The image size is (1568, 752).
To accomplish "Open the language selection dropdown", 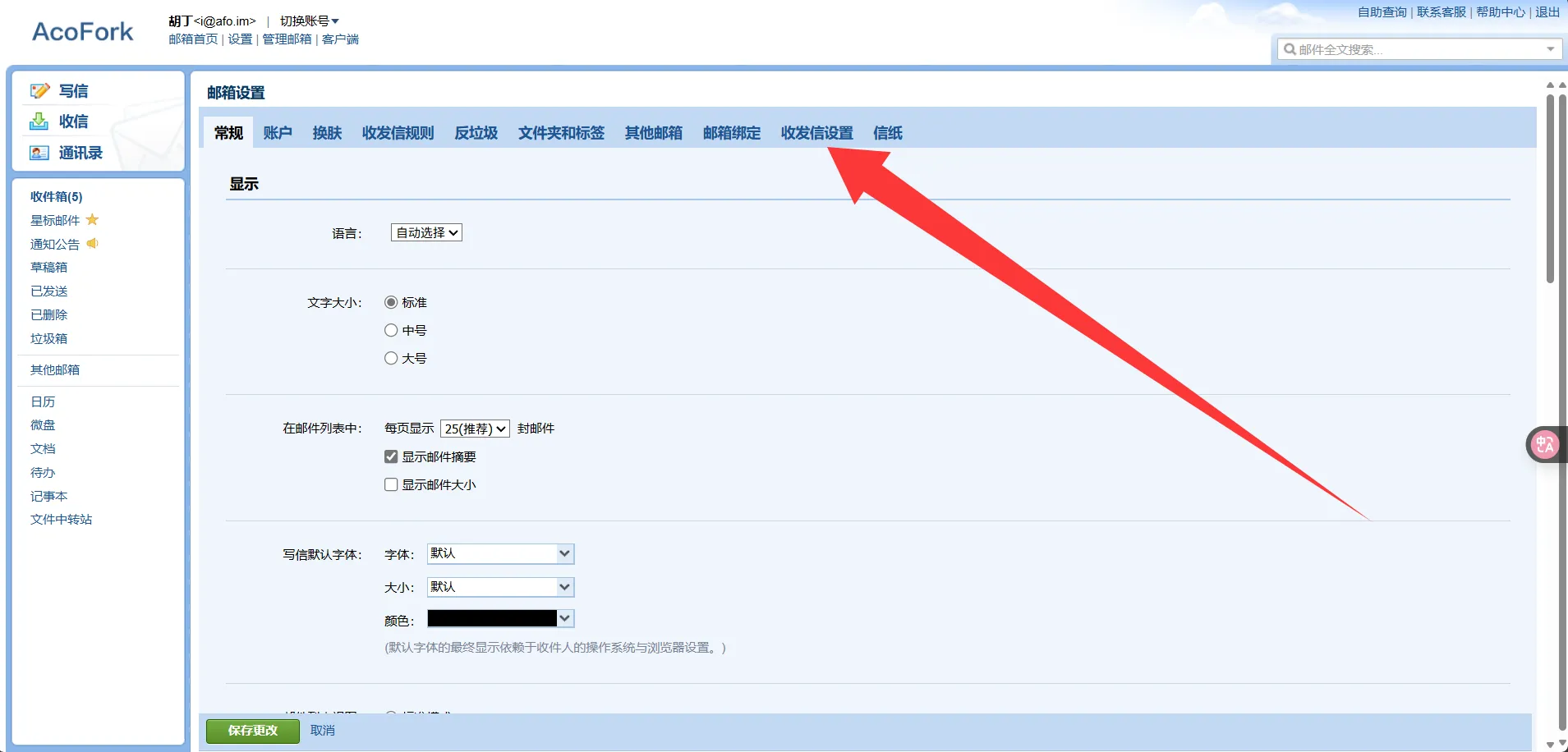I will (x=426, y=233).
